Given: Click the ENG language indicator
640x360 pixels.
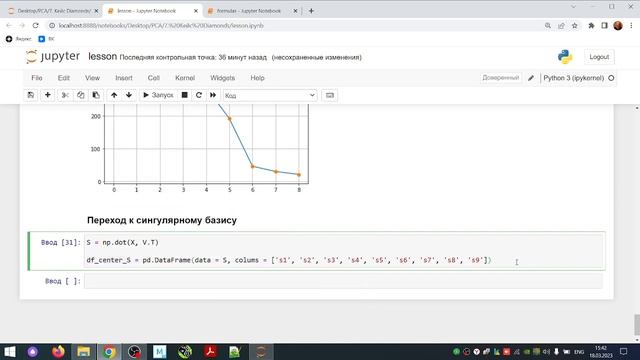Looking at the screenshot, I should pos(579,352).
